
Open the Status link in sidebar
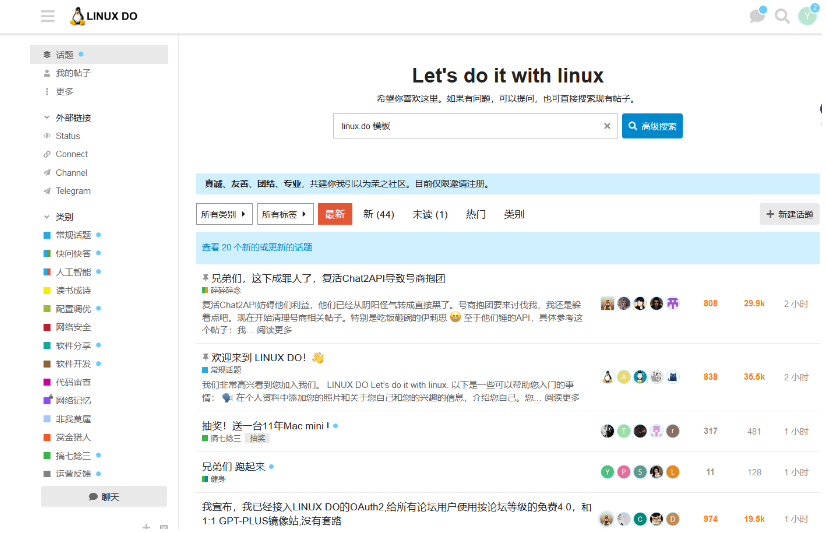click(67, 136)
